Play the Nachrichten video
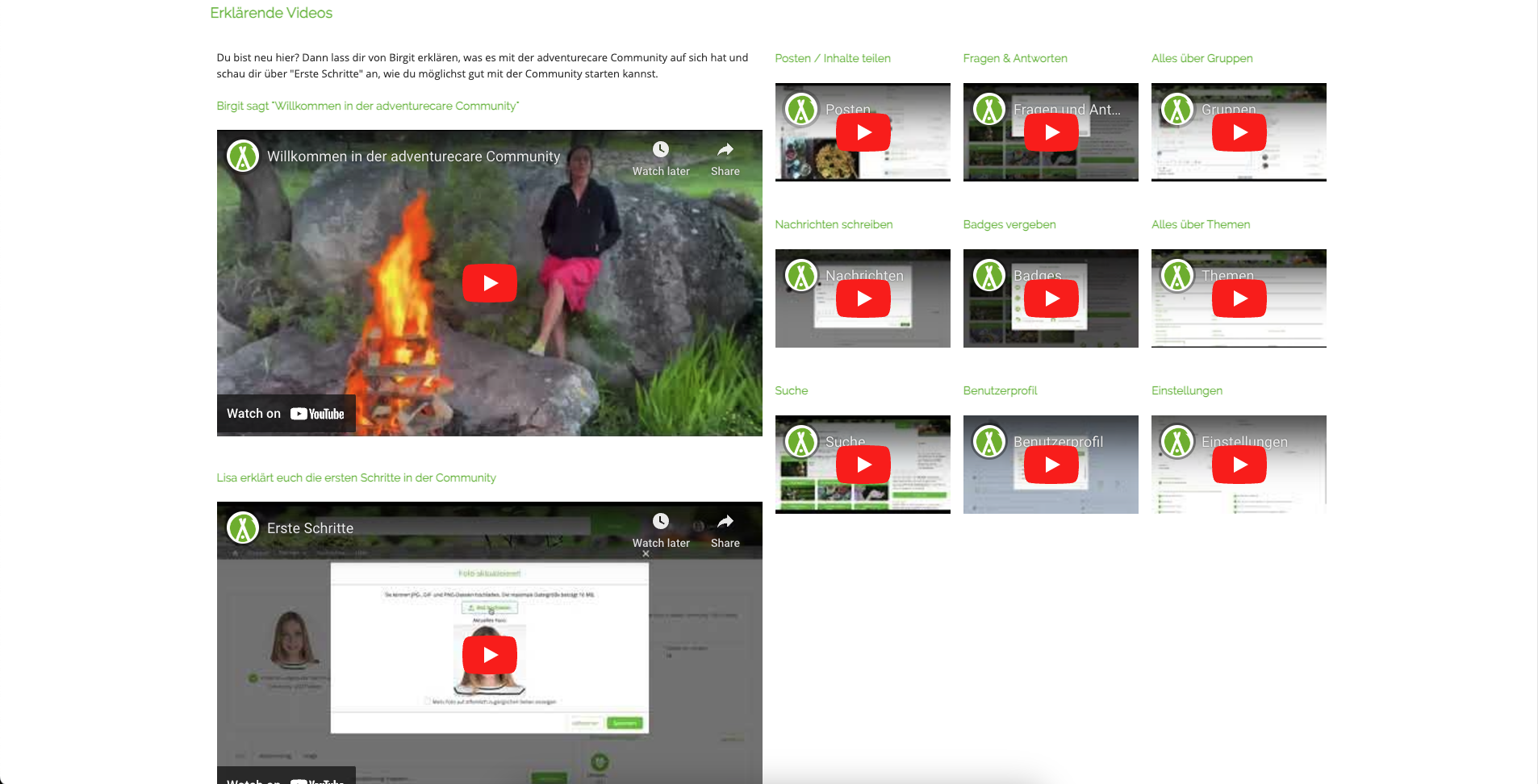 click(863, 298)
